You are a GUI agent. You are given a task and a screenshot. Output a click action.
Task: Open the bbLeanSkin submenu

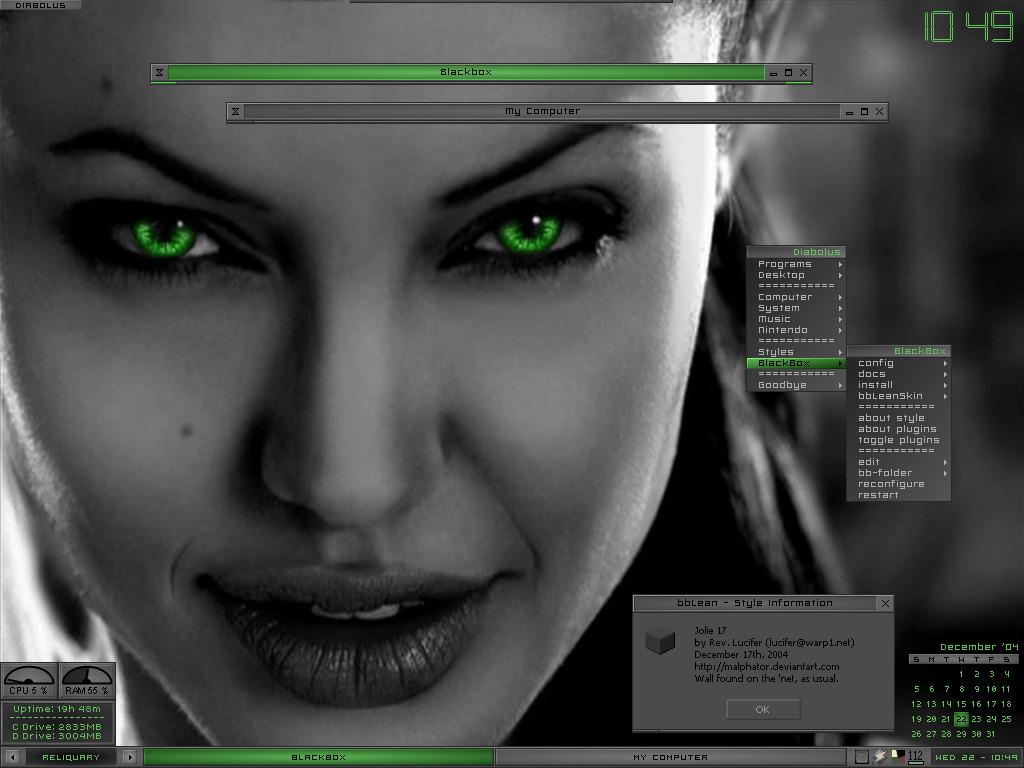899,396
